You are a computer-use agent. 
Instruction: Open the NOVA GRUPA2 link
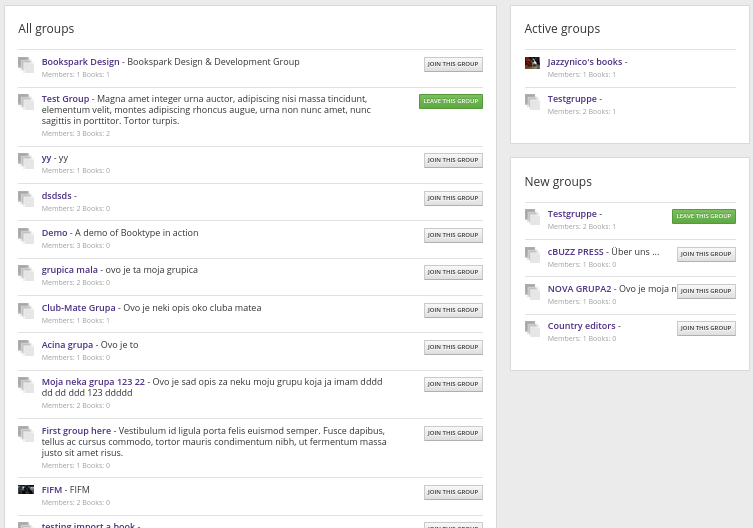click(x=579, y=289)
